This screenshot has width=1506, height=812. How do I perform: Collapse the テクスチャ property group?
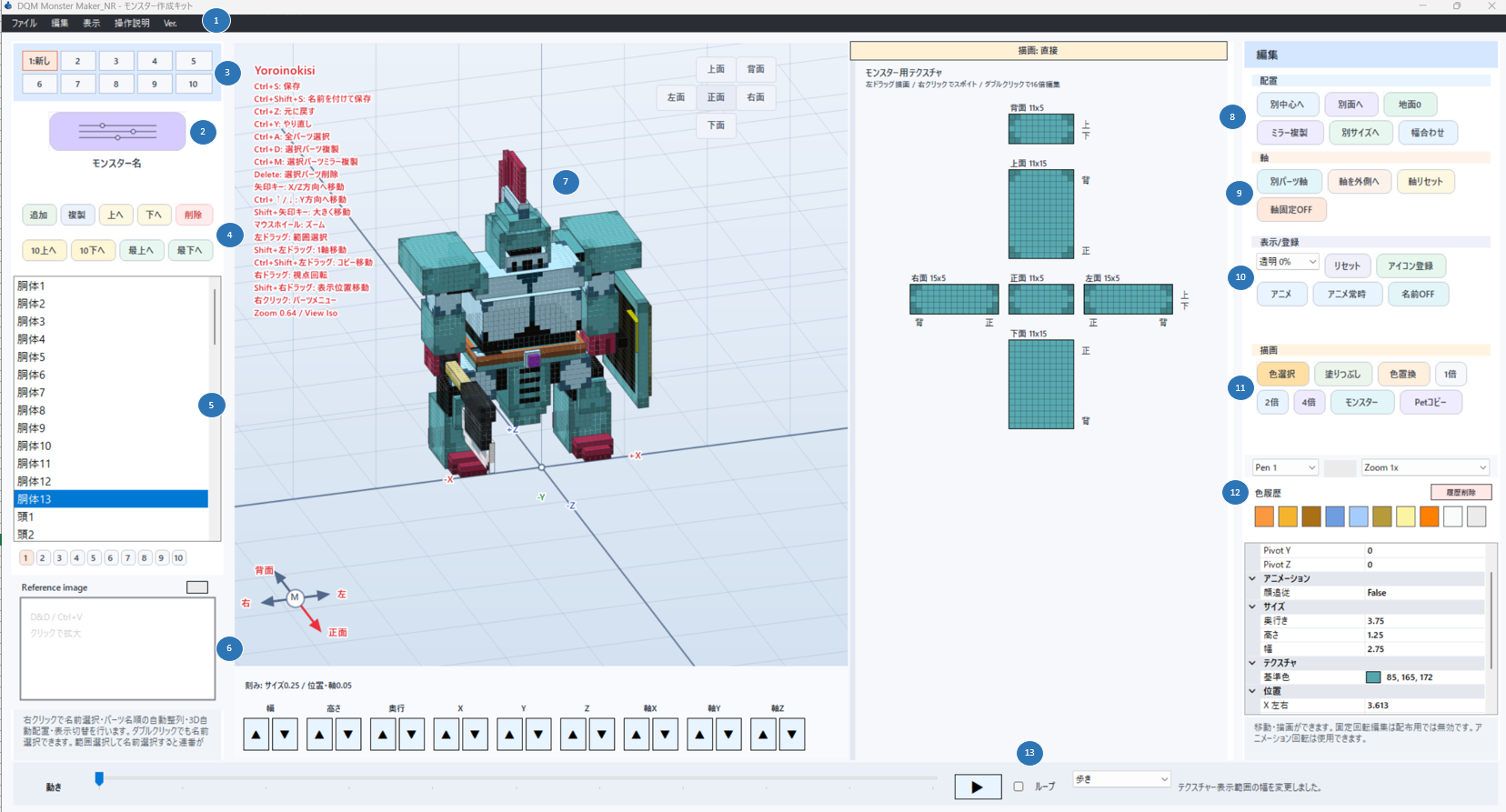coord(1252,664)
